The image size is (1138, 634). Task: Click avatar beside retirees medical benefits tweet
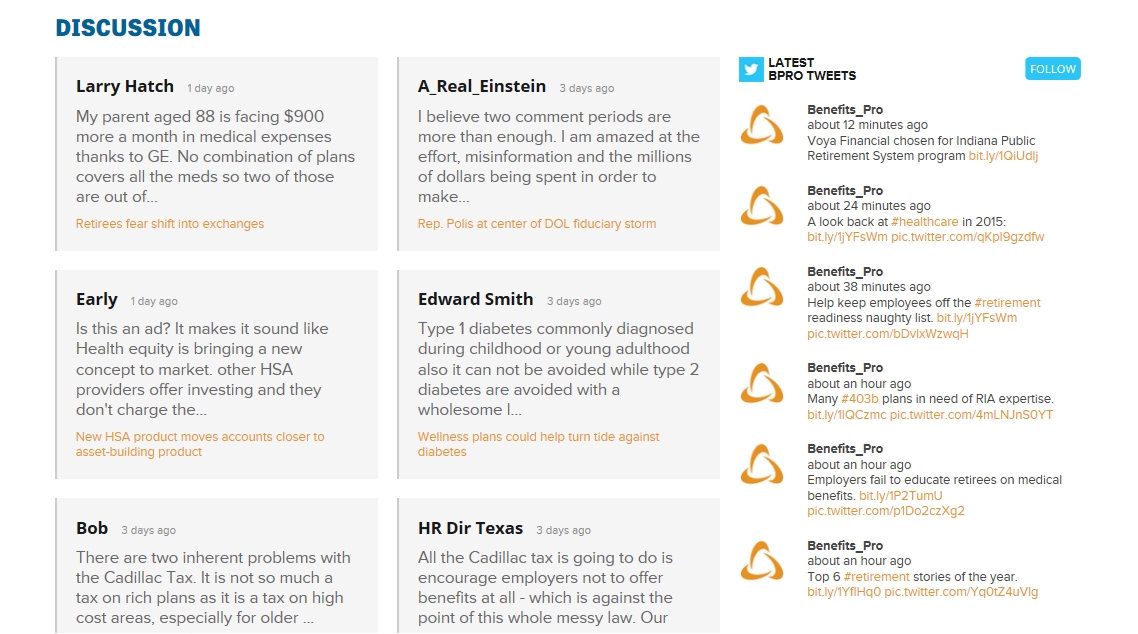coord(762,465)
